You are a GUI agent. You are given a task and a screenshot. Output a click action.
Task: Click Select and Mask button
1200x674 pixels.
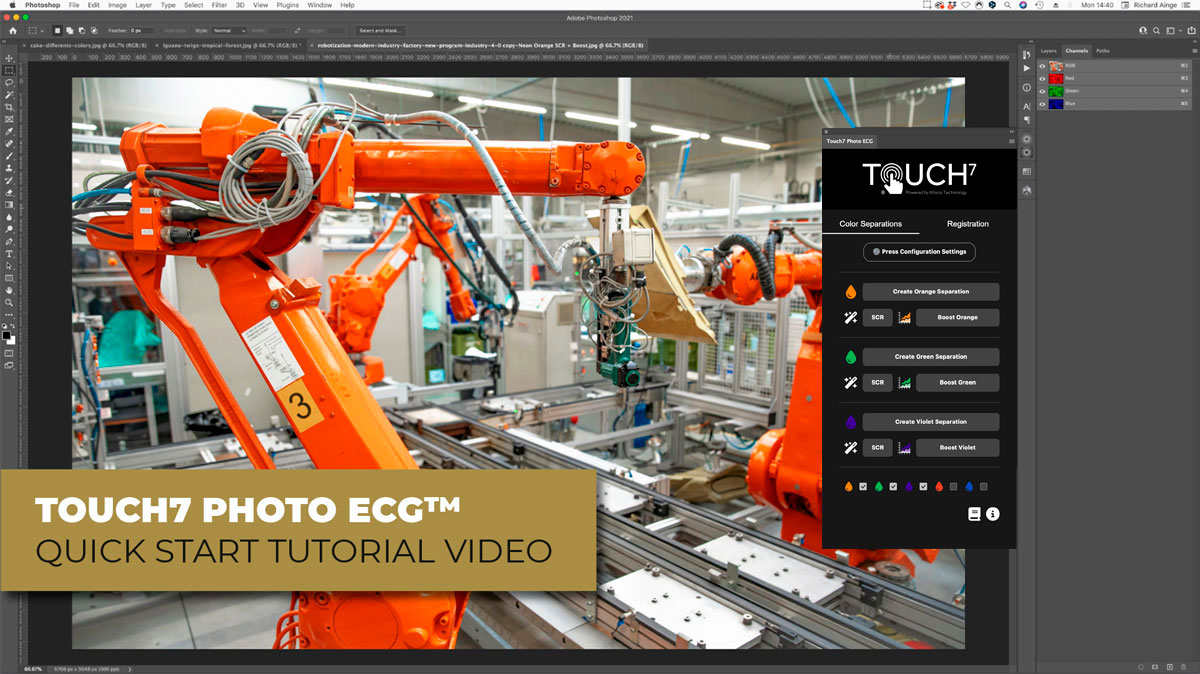point(381,31)
